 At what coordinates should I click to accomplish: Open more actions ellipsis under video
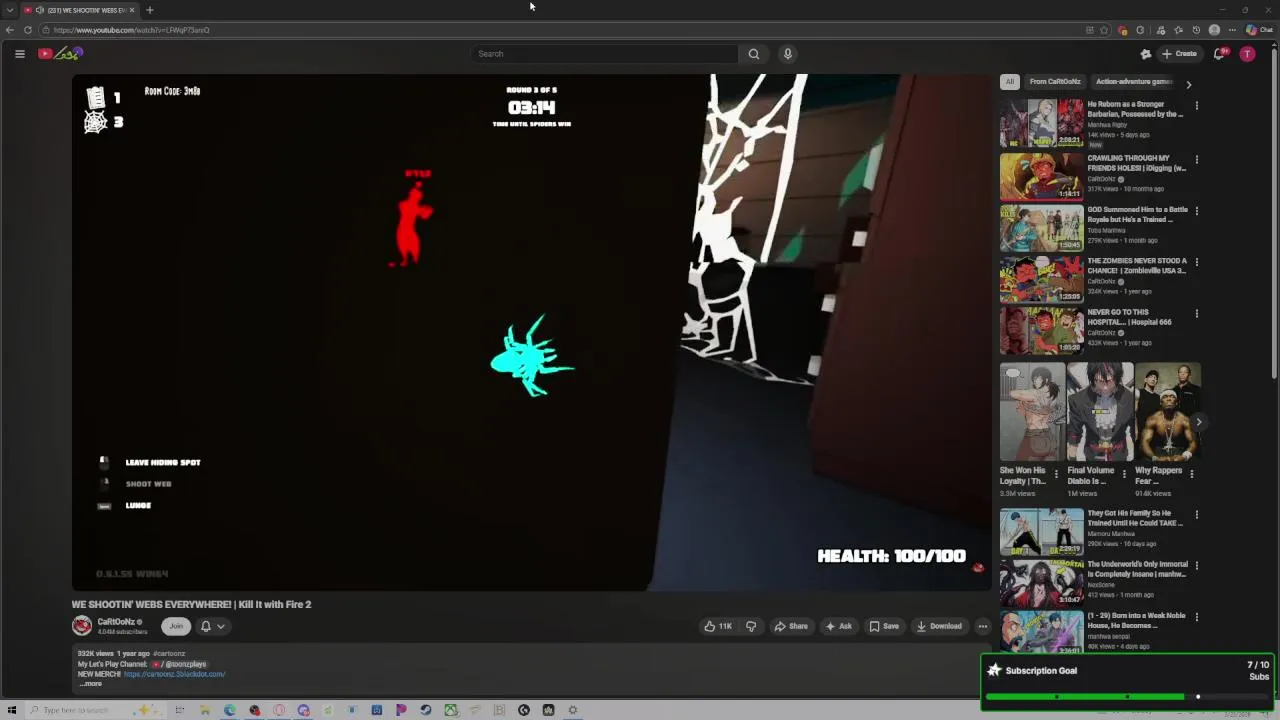(x=983, y=626)
